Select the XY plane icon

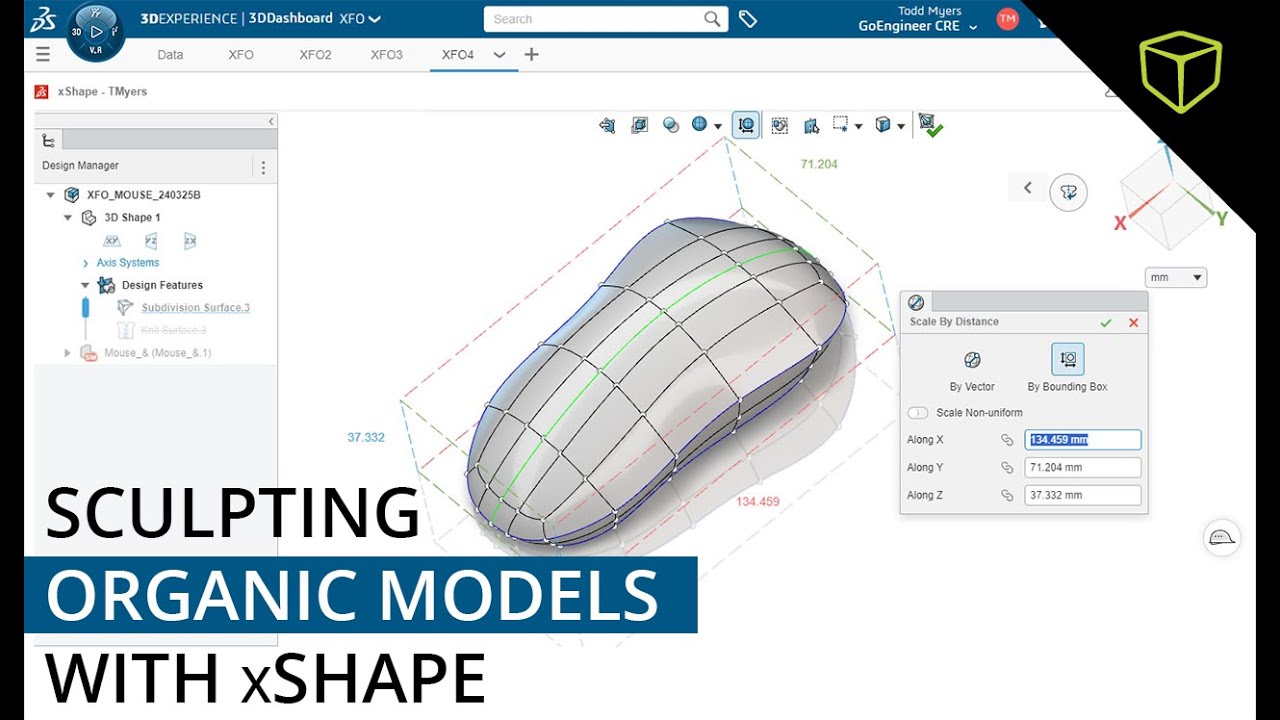click(x=112, y=241)
